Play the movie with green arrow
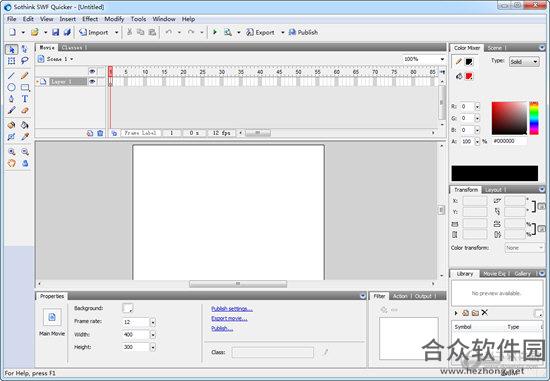Viewport: 550px width, 381px height. click(215, 32)
